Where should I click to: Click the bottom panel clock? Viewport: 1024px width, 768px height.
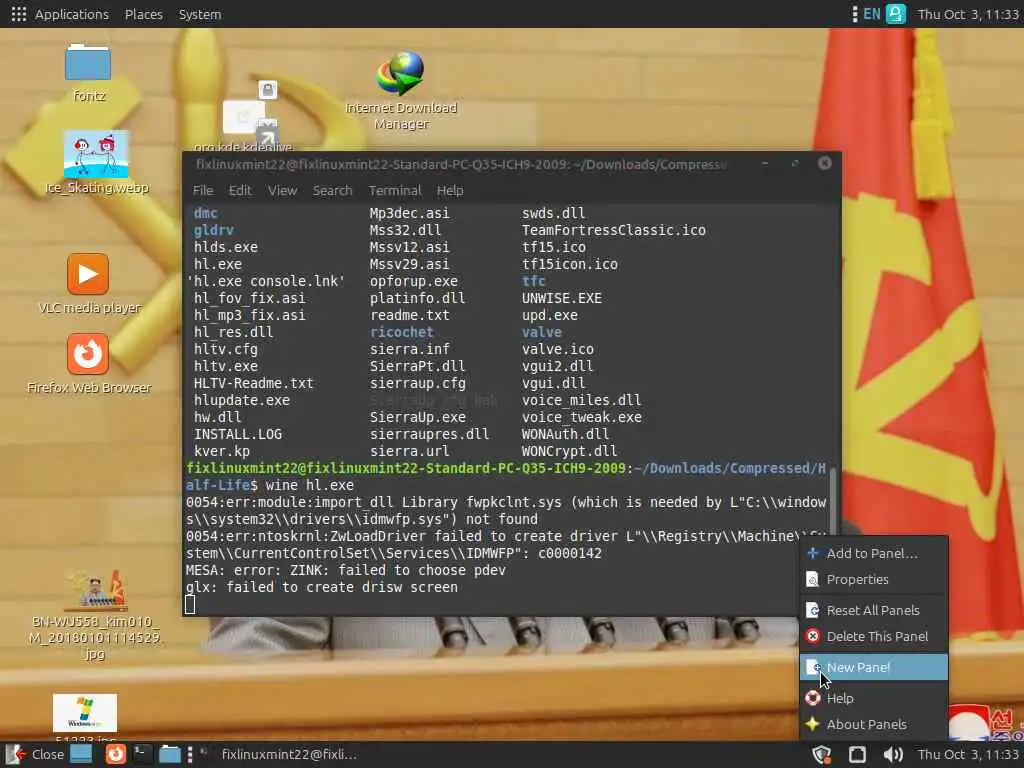(x=968, y=754)
